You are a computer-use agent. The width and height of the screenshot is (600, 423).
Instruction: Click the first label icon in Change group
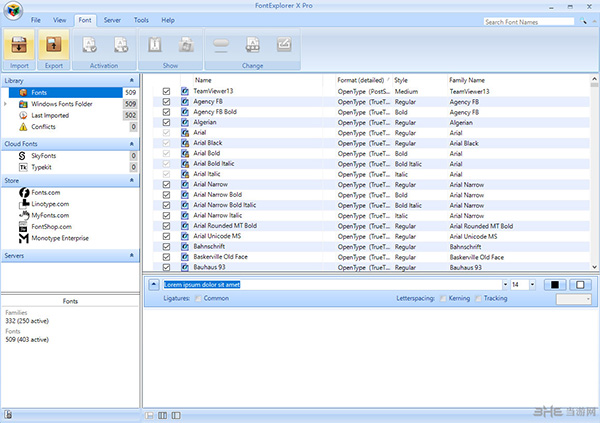221,45
